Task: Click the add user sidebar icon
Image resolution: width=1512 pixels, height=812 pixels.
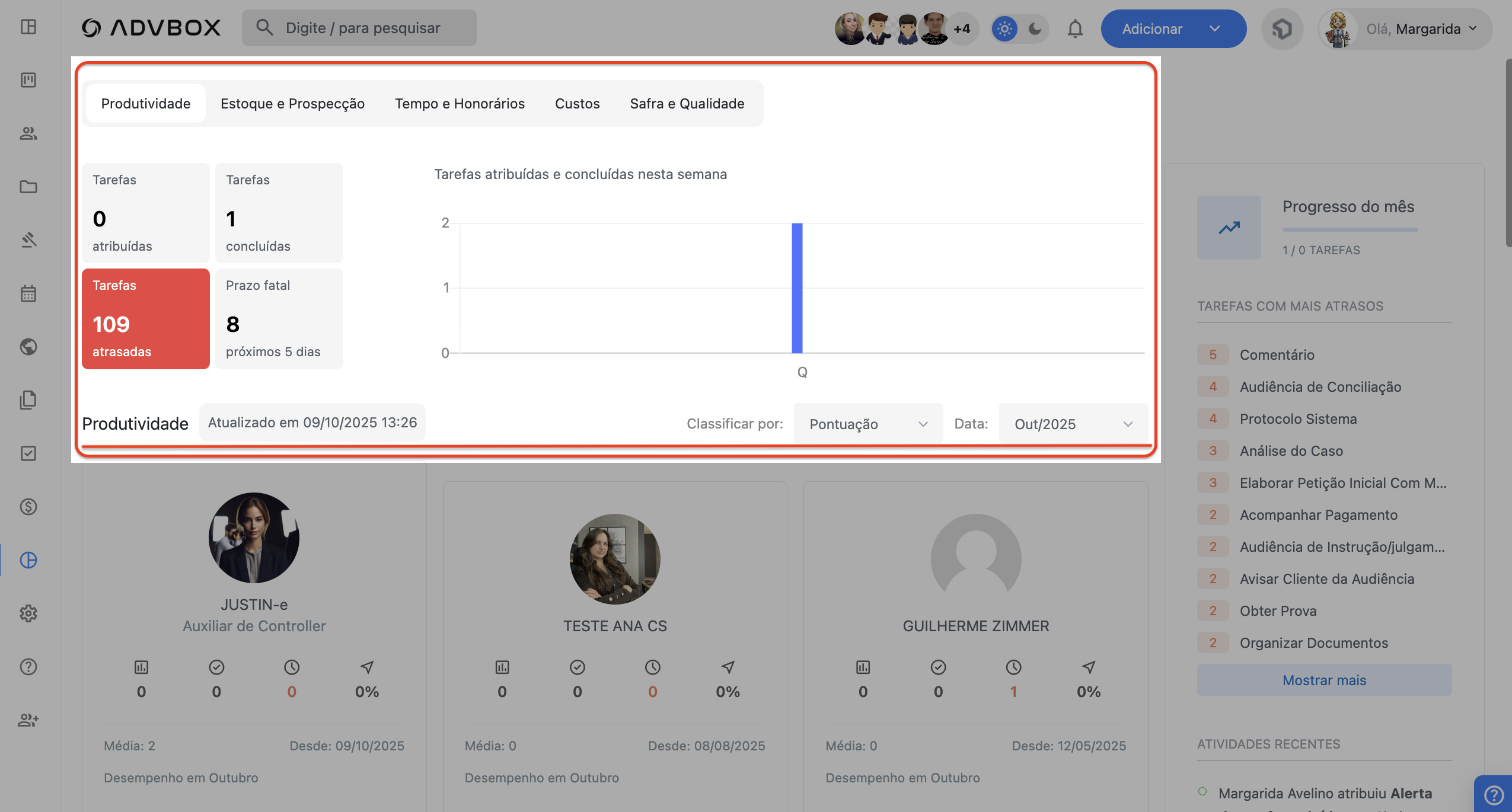Action: pos(28,720)
